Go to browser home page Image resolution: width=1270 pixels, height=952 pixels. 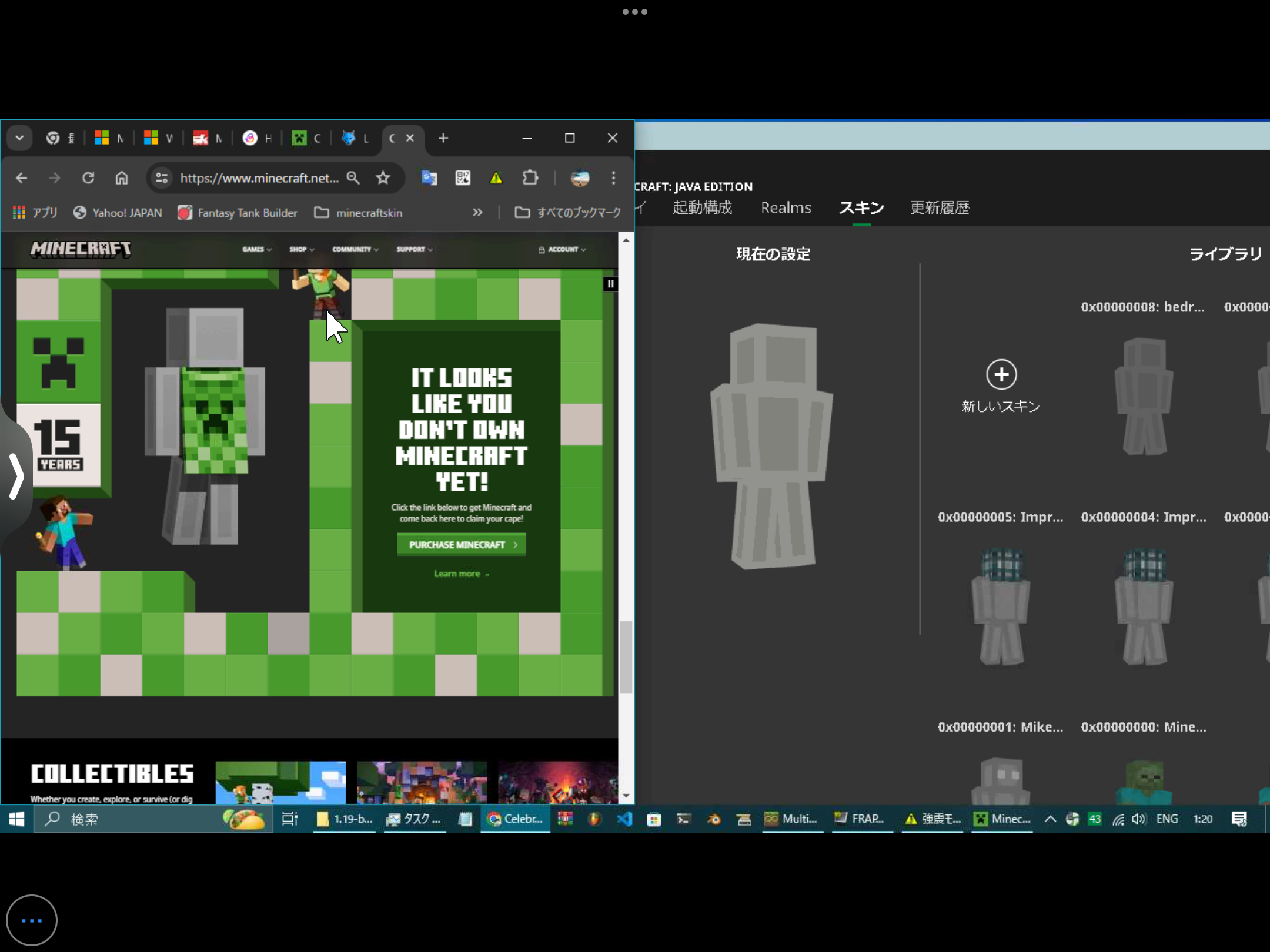(122, 177)
